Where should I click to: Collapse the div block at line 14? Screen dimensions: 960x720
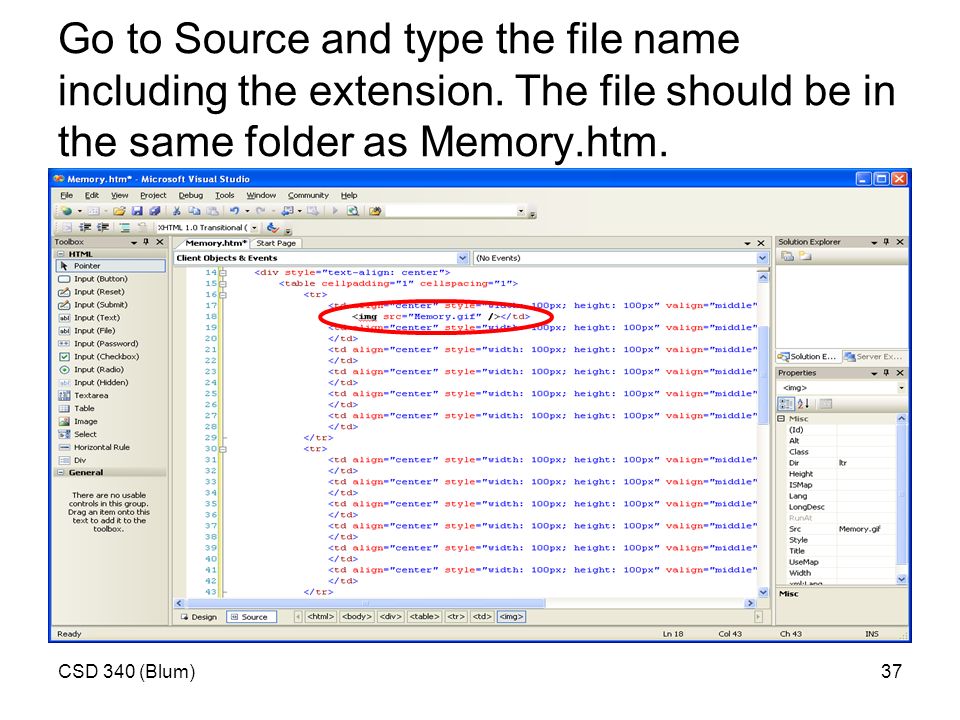tap(223, 273)
